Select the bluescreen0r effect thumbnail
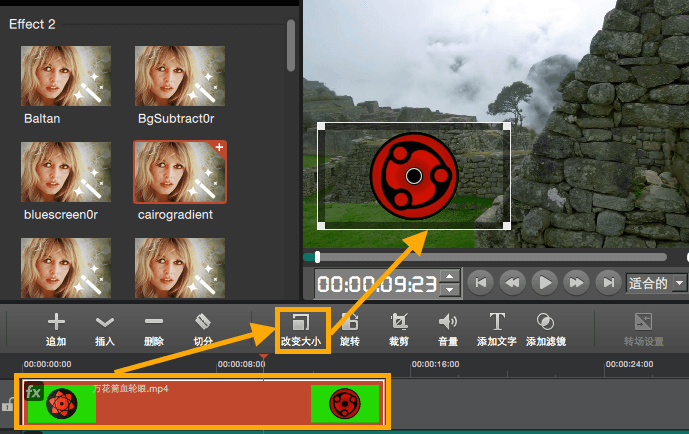 [66, 172]
